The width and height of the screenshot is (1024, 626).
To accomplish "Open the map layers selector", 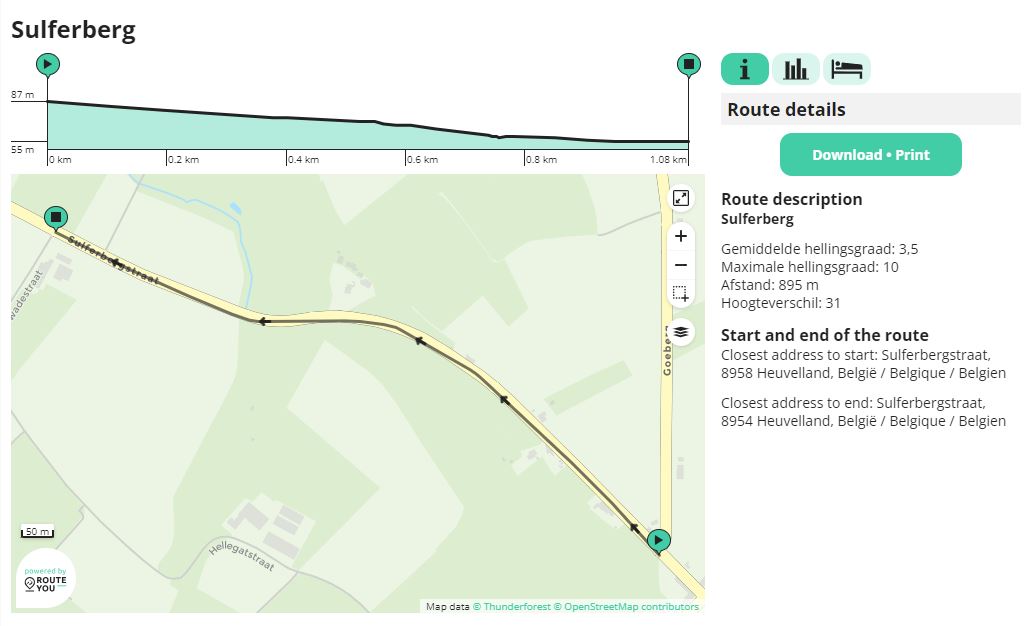I will click(681, 332).
